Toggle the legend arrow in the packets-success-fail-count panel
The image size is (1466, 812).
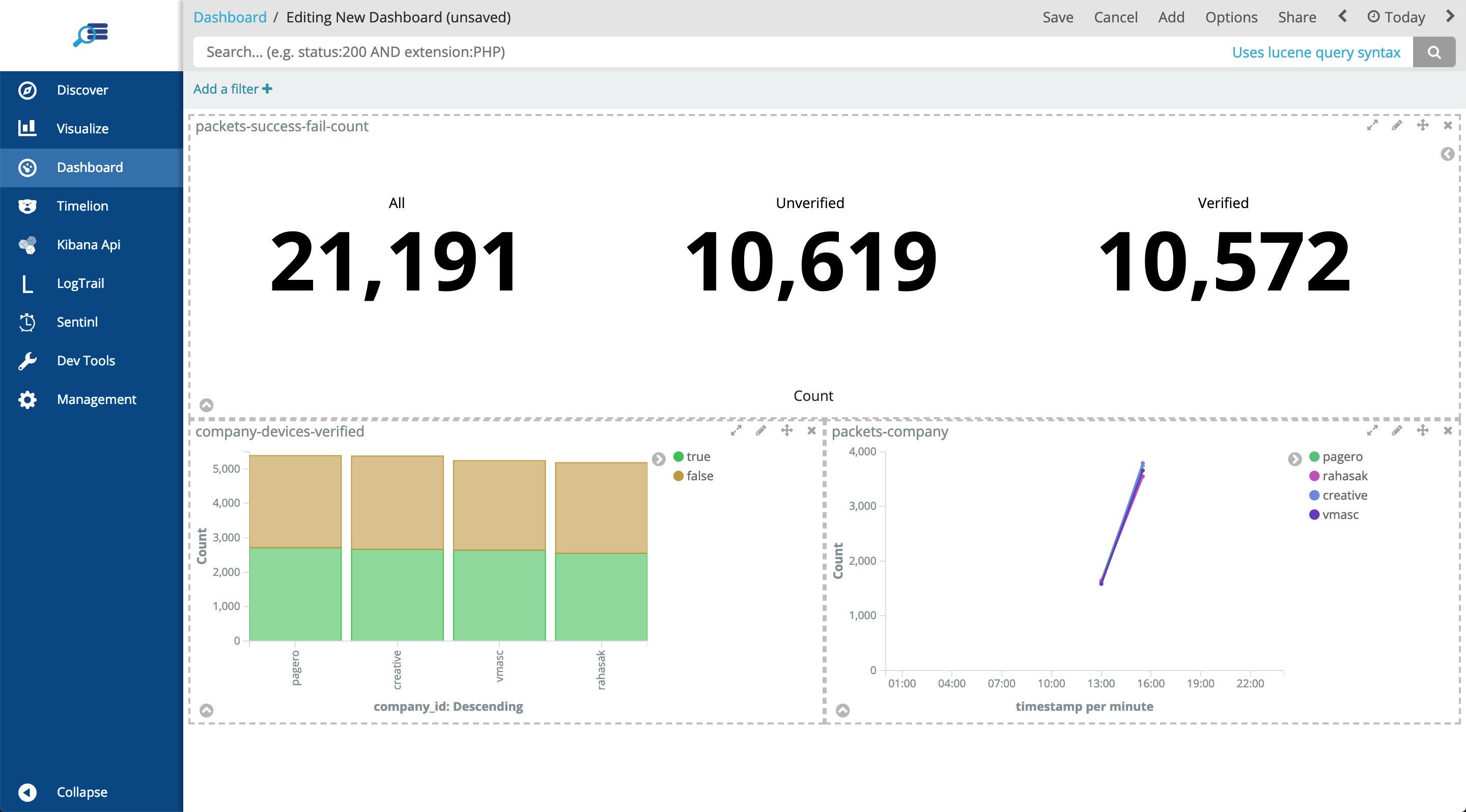1447,154
